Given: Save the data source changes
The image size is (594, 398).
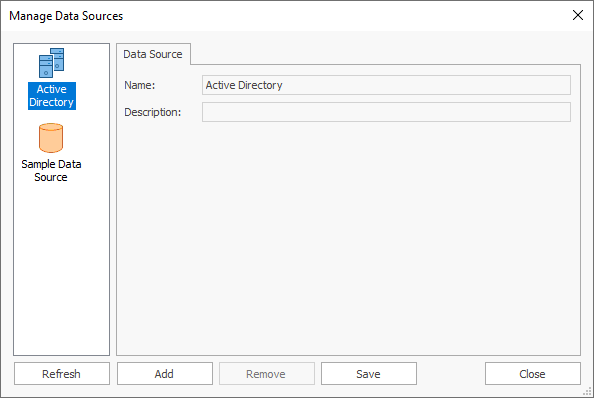Looking at the screenshot, I should (369, 374).
